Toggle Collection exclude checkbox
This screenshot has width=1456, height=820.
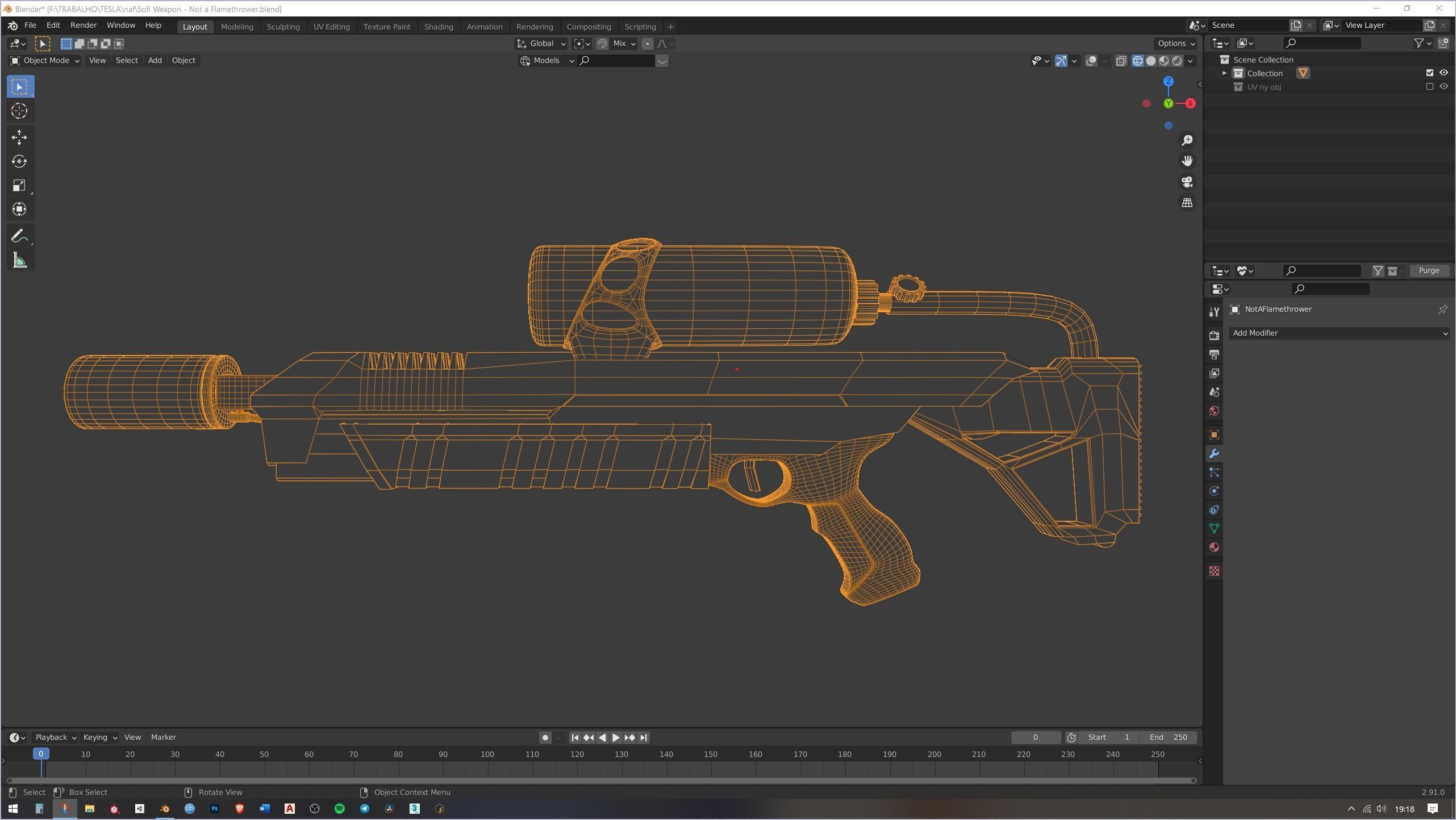tap(1429, 73)
